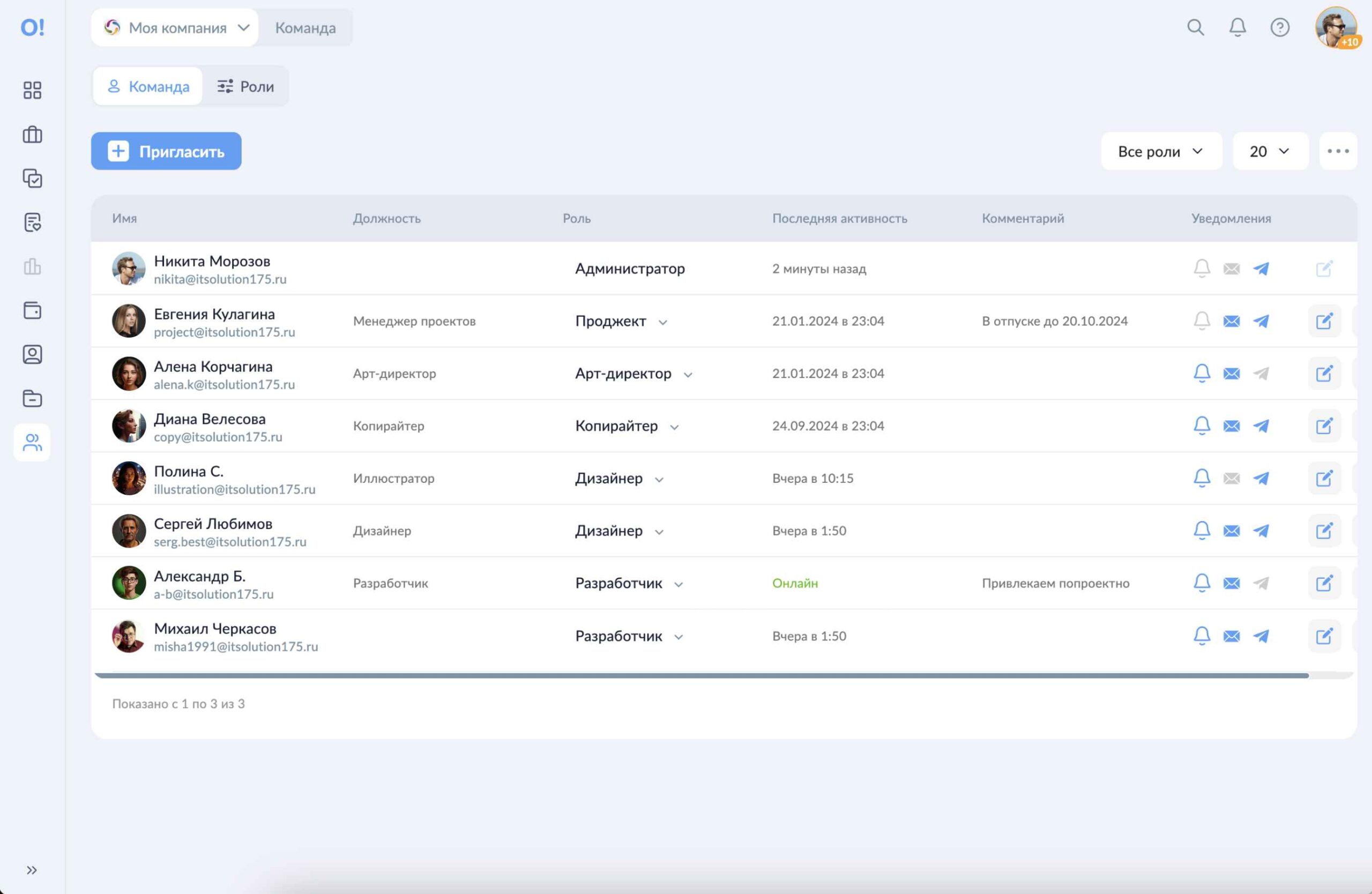Open the folder files icon in sidebar
The height and width of the screenshot is (894, 1372).
(x=32, y=398)
